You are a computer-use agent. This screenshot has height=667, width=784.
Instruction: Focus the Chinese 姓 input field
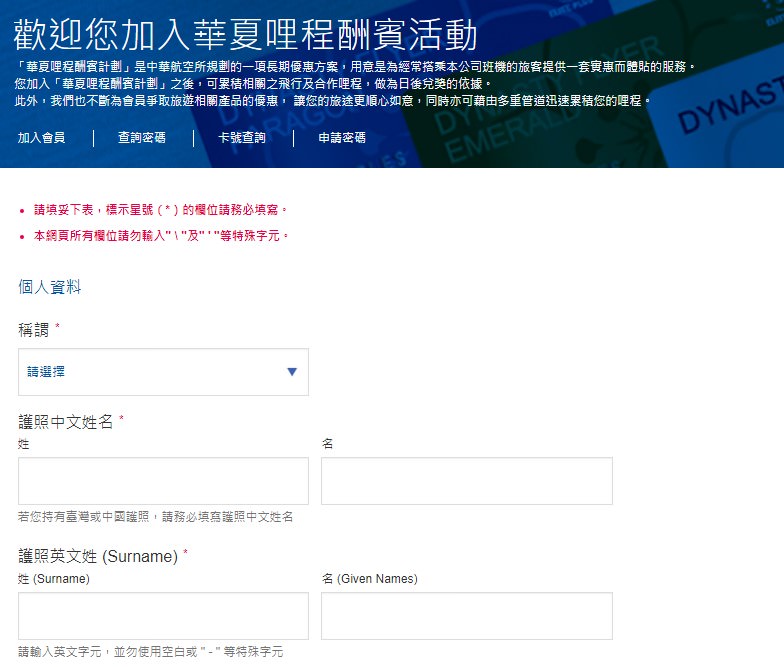(x=164, y=481)
